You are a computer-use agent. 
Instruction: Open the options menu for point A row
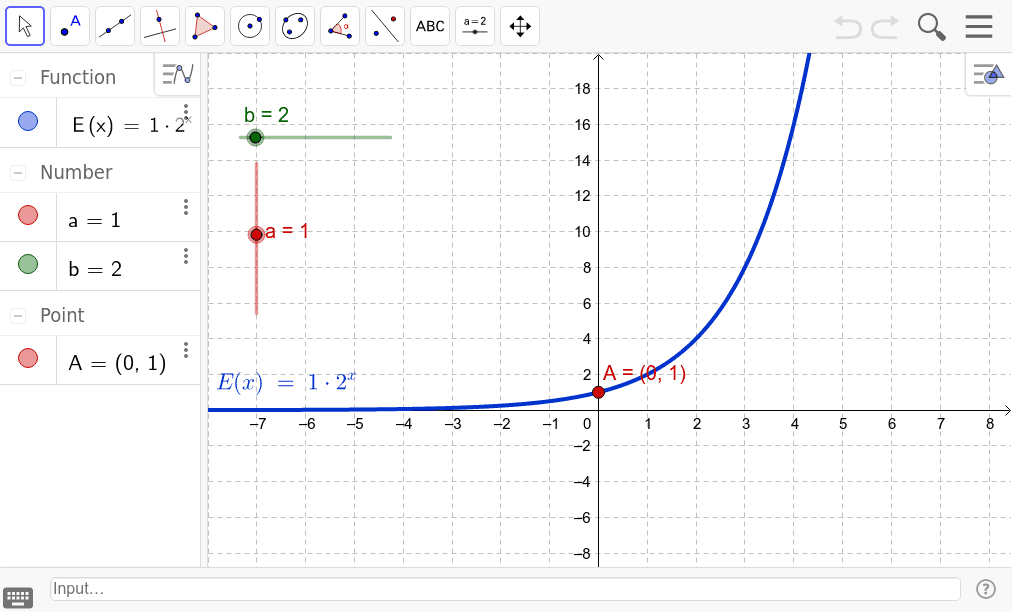click(x=186, y=350)
